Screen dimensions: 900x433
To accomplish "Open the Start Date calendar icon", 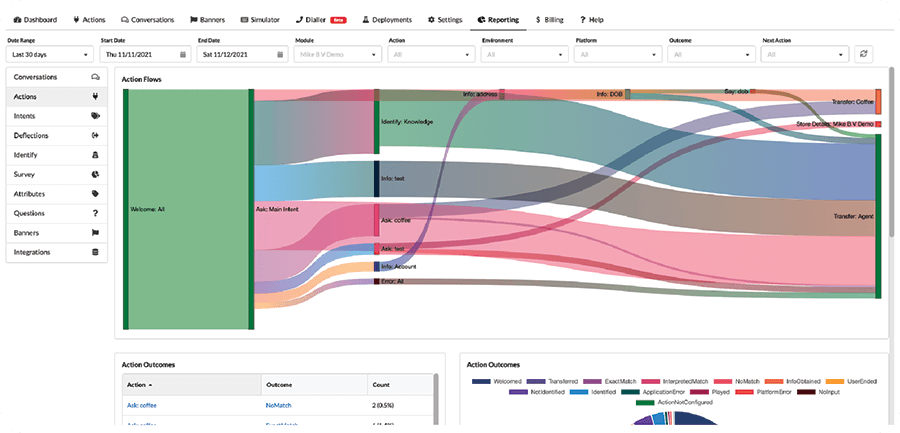I will click(x=183, y=55).
